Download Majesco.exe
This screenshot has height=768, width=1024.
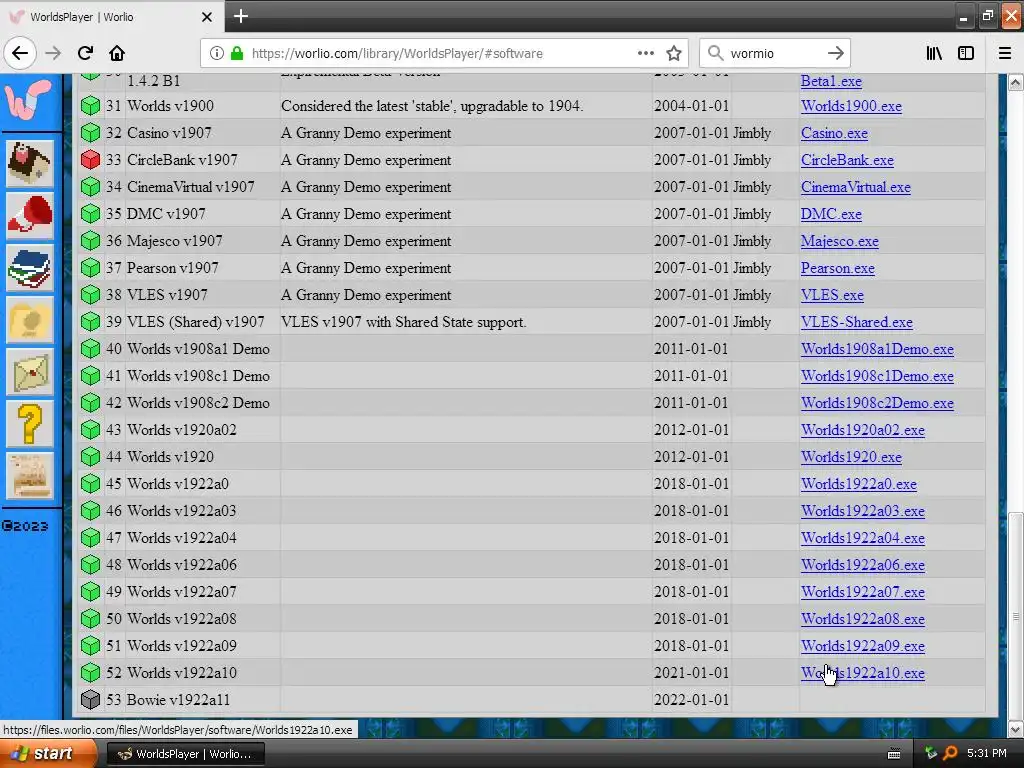coord(839,241)
